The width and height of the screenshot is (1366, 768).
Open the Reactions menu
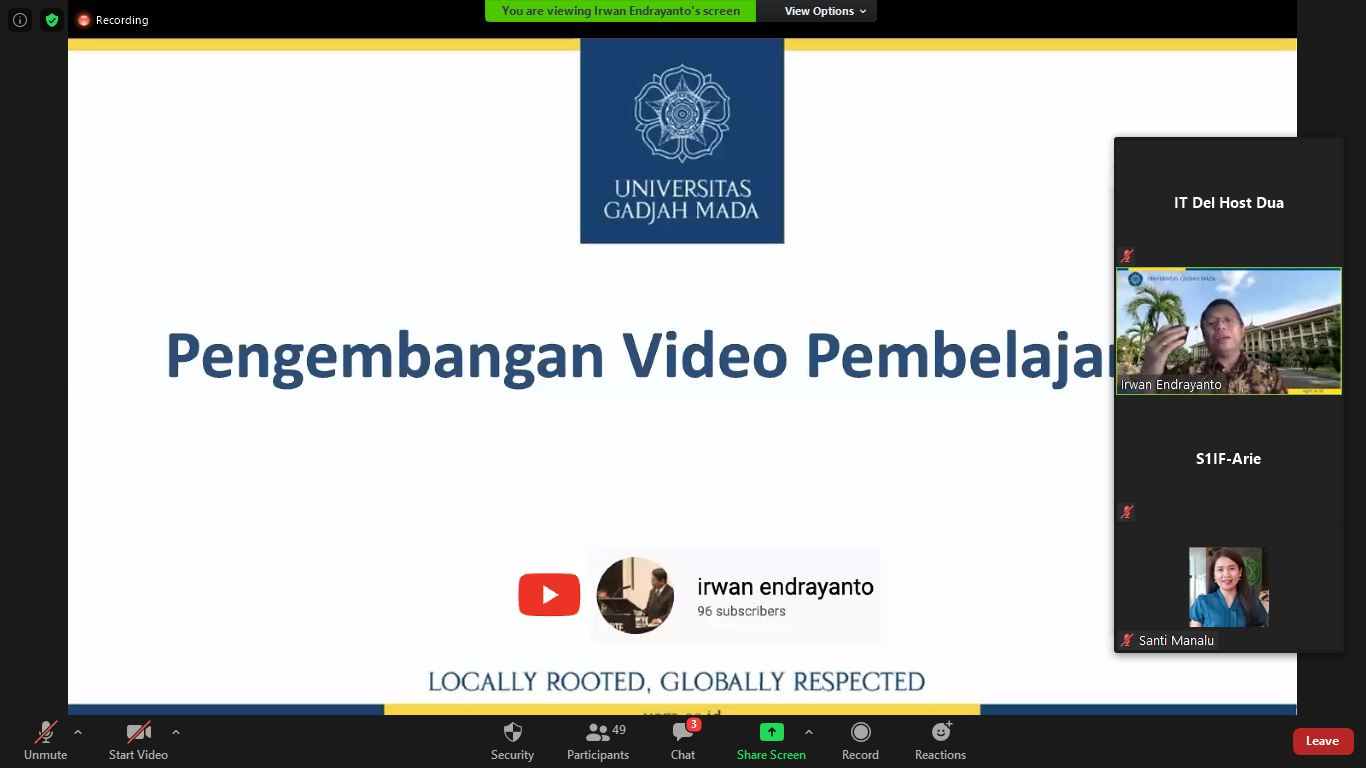(940, 741)
